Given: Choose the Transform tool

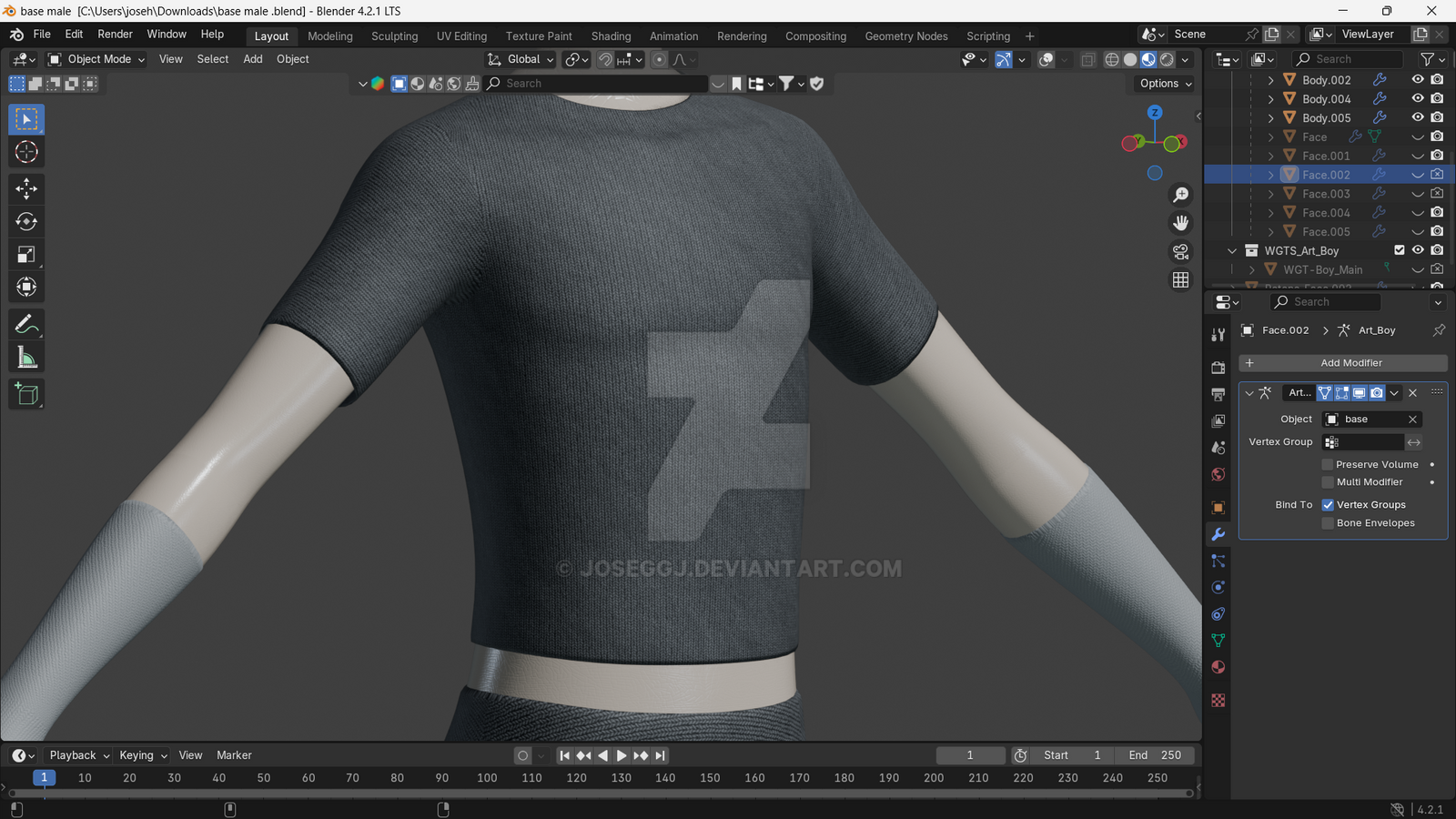Looking at the screenshot, I should pyautogui.click(x=26, y=288).
